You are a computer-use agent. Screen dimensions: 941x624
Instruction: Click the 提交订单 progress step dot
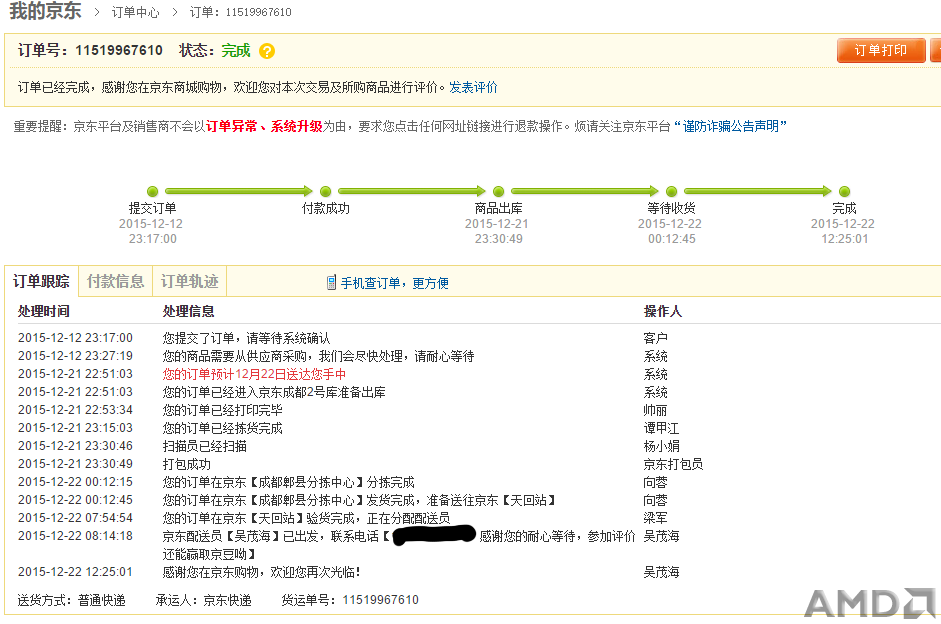[x=152, y=191]
